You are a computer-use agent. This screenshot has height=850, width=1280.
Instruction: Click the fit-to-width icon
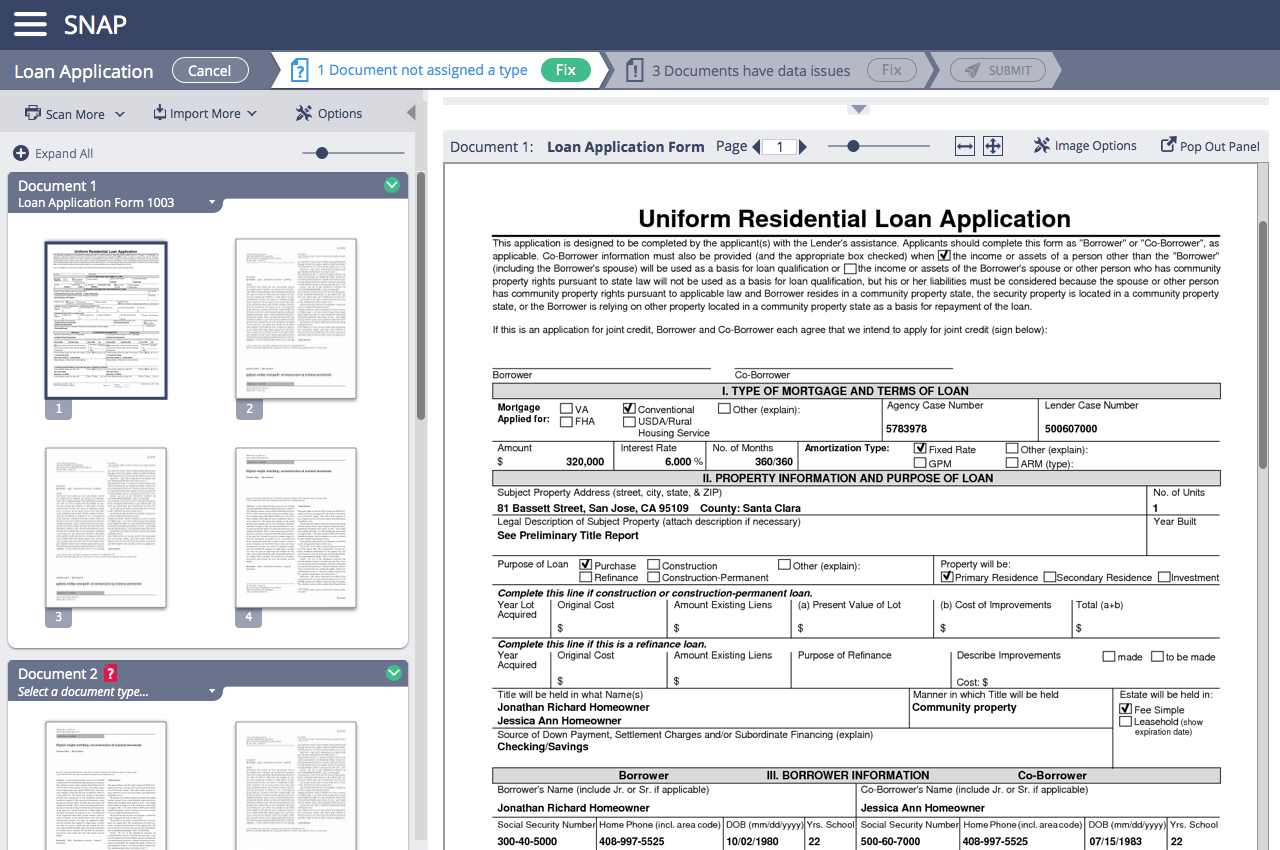tap(965, 147)
